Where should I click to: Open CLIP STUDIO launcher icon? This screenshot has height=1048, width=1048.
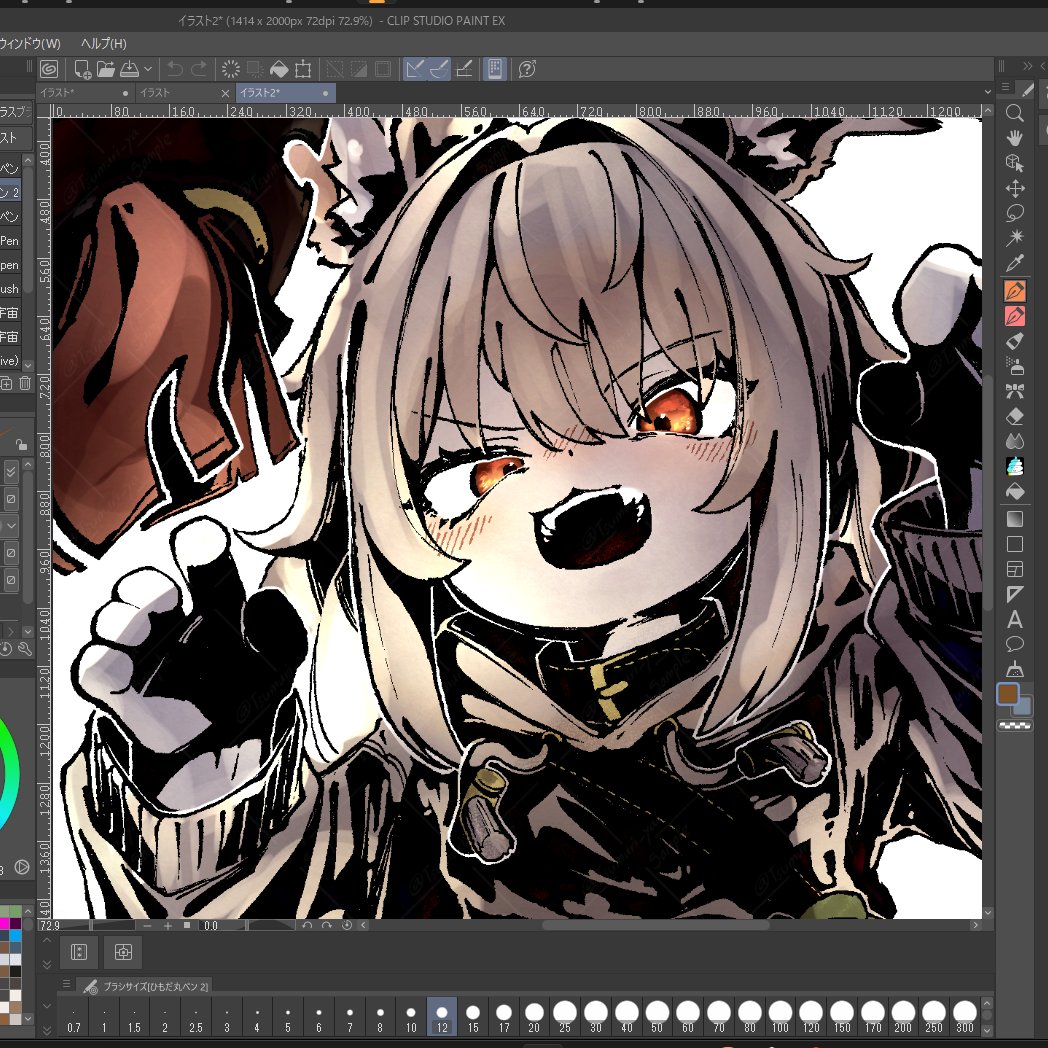click(x=49, y=69)
